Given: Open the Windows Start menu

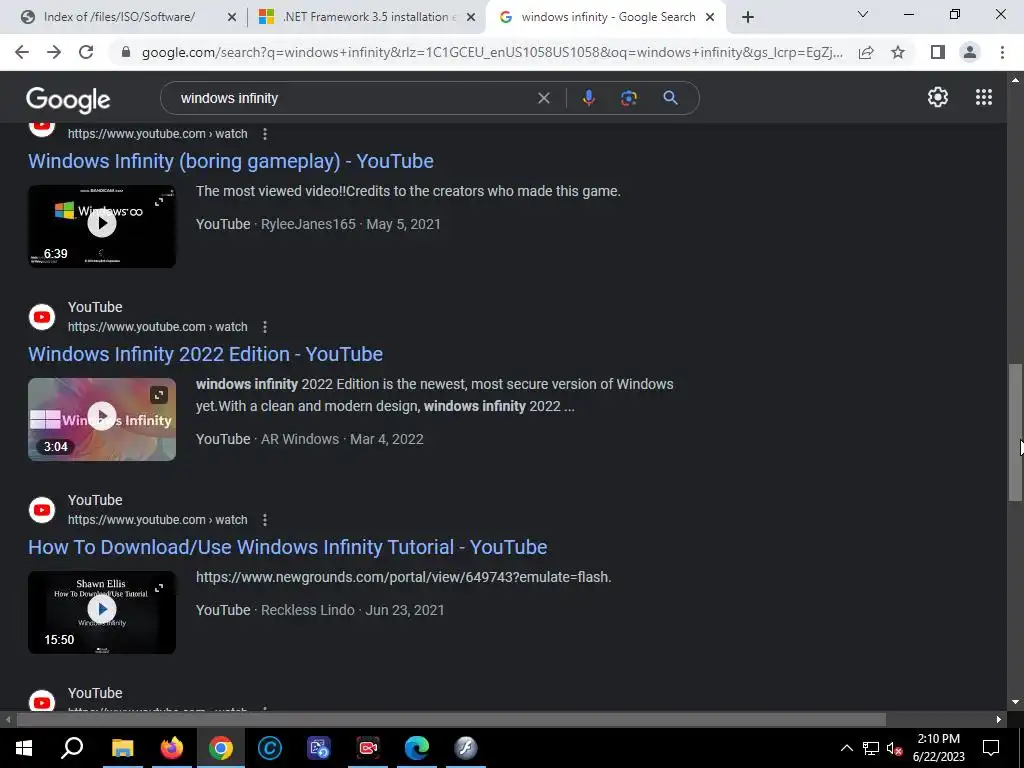Looking at the screenshot, I should (x=24, y=748).
